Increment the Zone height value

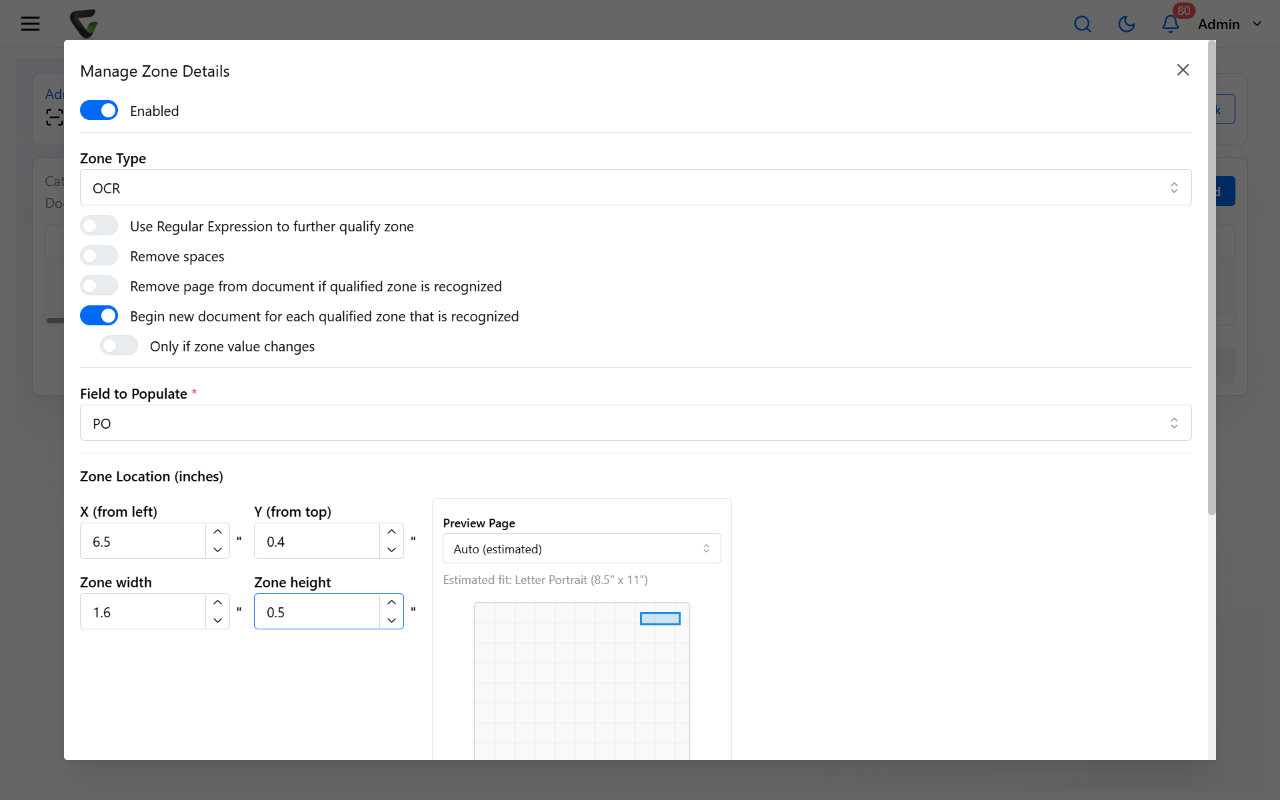tap(391, 602)
